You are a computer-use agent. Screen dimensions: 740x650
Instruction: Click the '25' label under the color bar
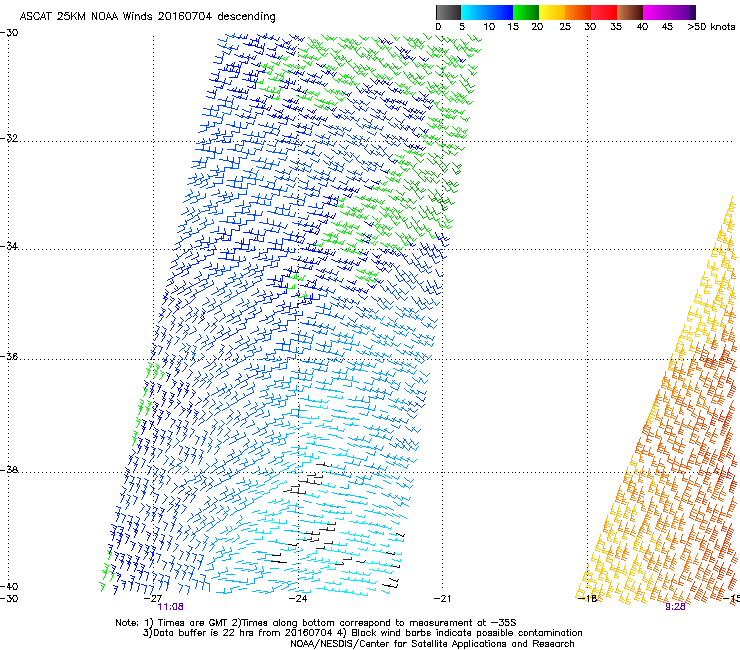[x=565, y=27]
